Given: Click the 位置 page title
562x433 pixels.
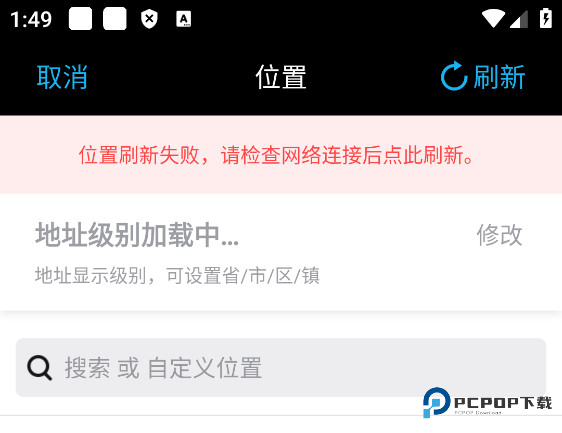Looking at the screenshot, I should tap(281, 77).
